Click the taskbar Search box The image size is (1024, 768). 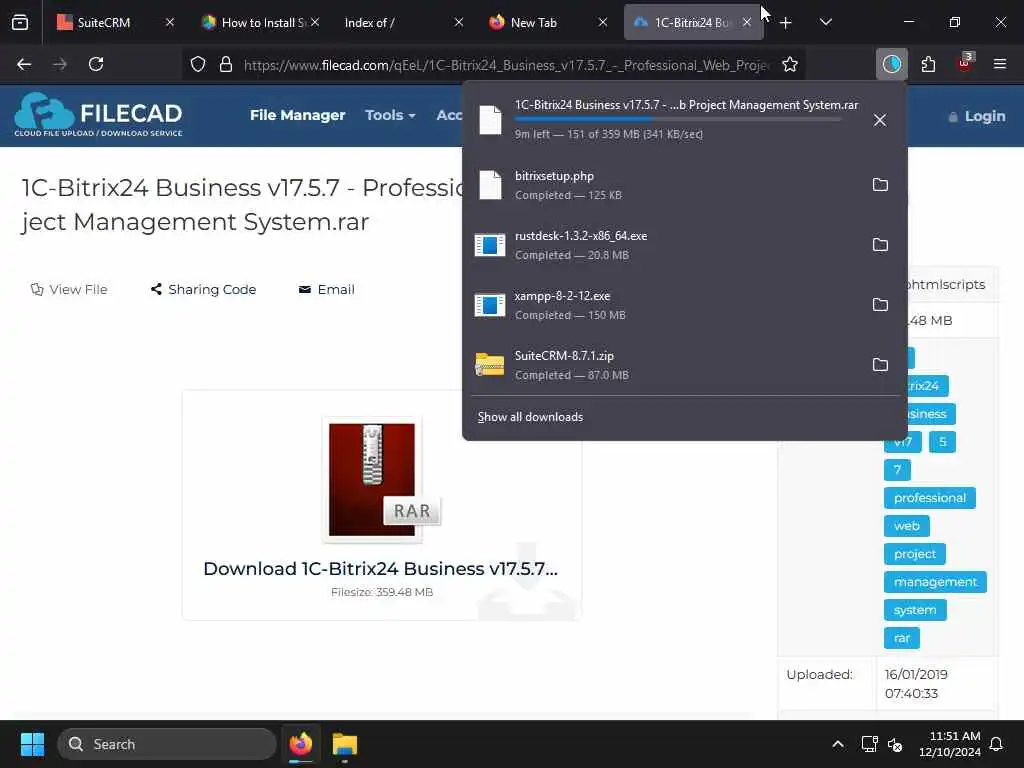point(167,744)
